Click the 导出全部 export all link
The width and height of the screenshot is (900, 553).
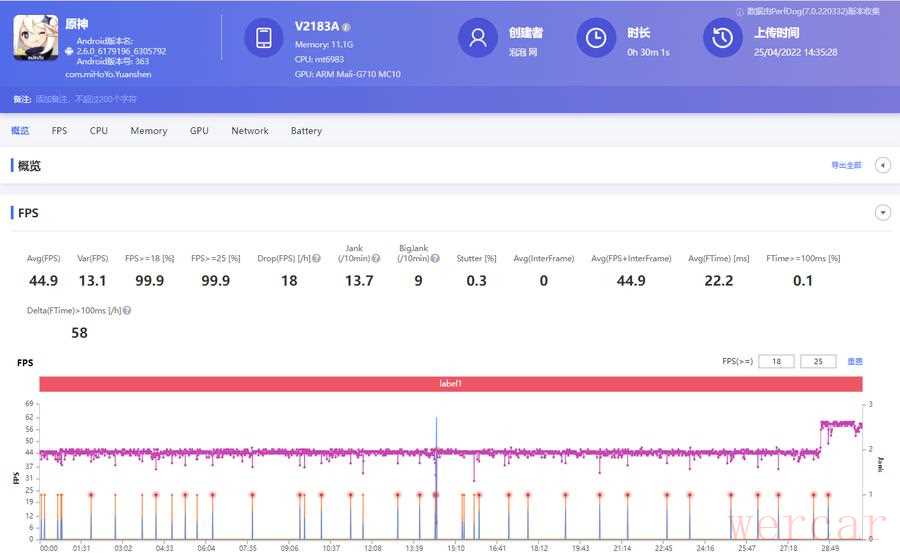point(845,165)
